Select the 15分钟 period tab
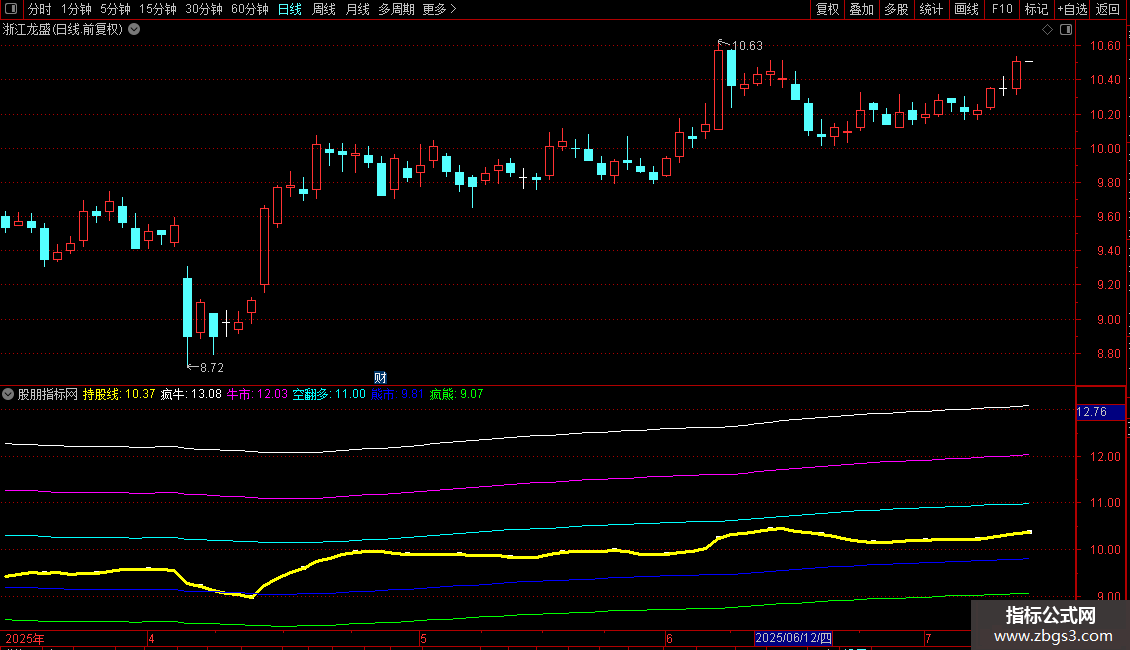 [158, 9]
